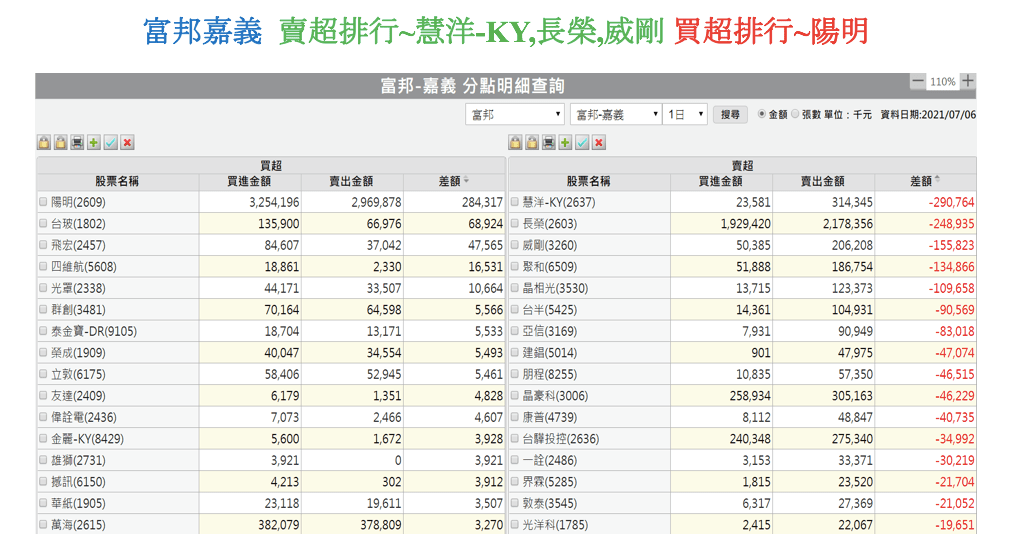Zoom out with the minus icon beside 110%
The width and height of the screenshot is (1012, 559).
coord(917,81)
